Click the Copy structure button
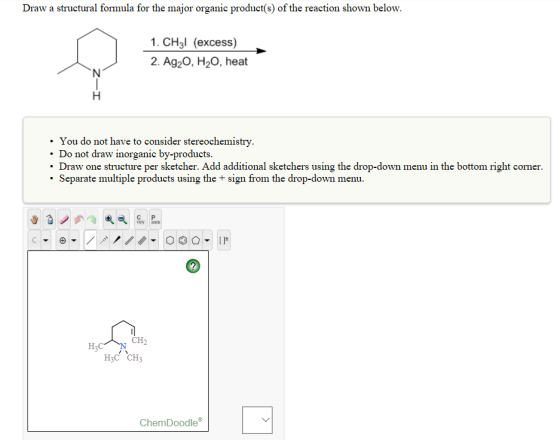Viewport: 560px width, 440px height. (140, 219)
